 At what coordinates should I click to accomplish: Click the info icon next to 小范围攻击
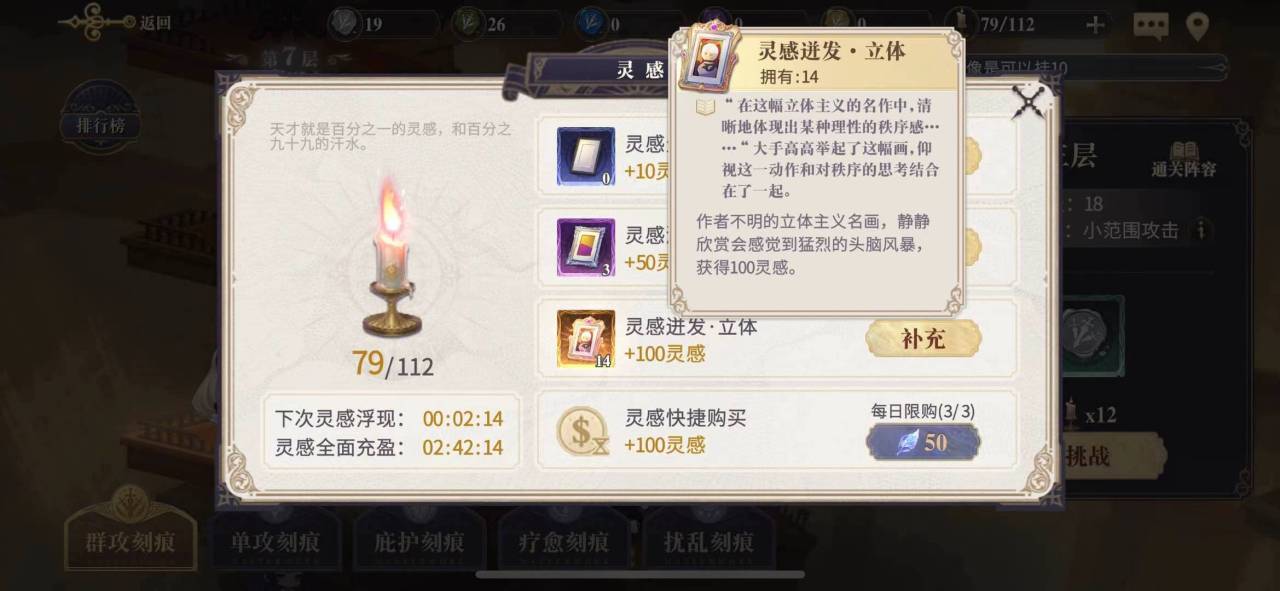1199,230
